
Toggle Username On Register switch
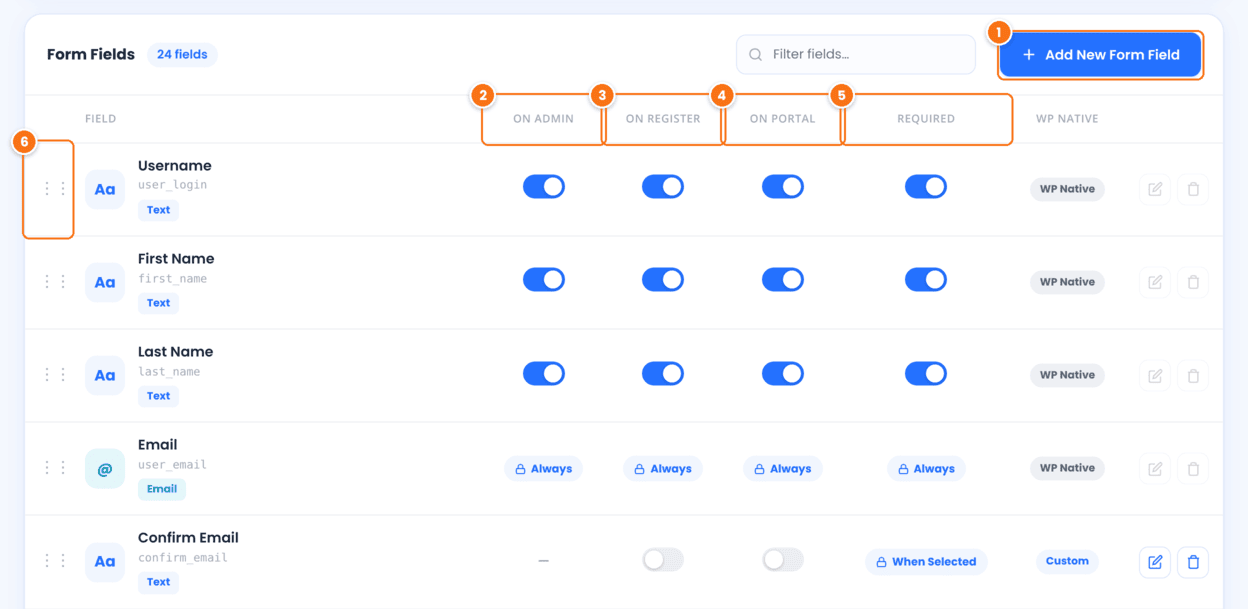pyautogui.click(x=663, y=187)
